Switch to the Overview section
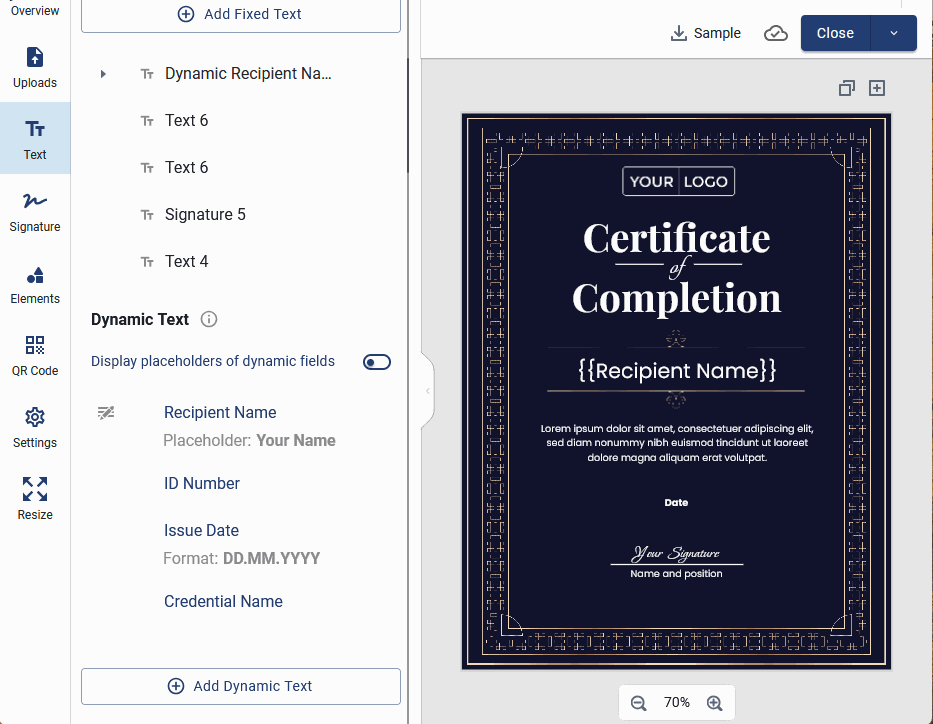 coord(34,10)
